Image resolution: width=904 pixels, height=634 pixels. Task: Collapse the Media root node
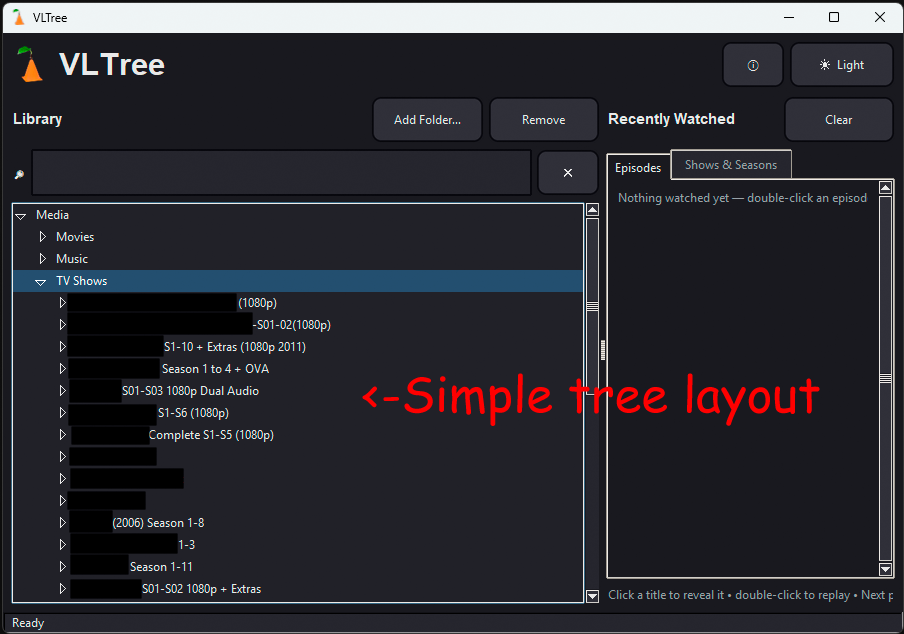click(x=21, y=216)
